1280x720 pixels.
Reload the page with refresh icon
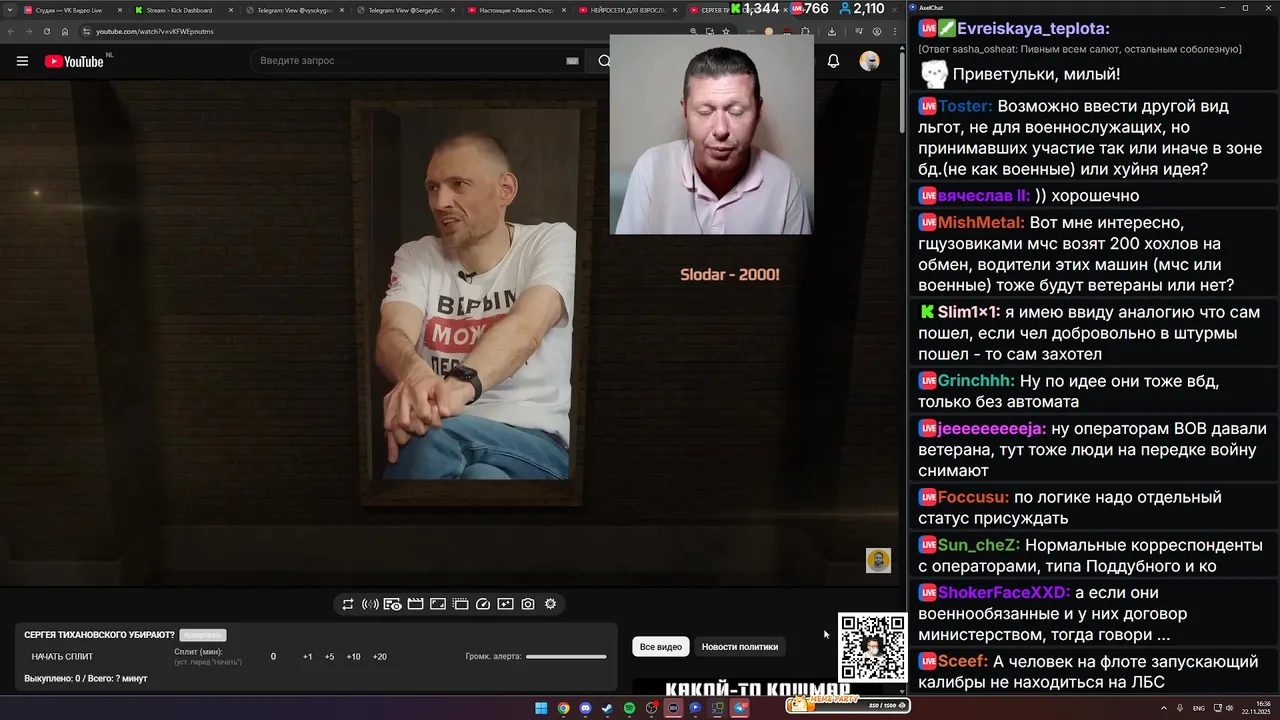point(48,31)
